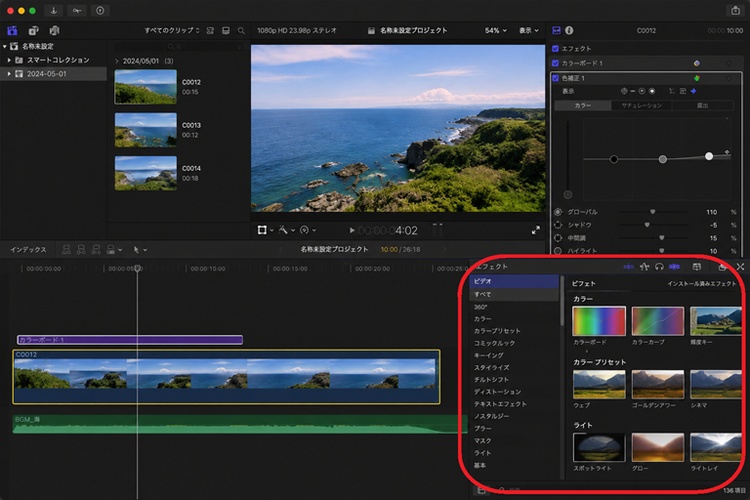This screenshot has height=500, width=750.
Task: Open the 表示 view options dropdown
Action: click(x=529, y=30)
